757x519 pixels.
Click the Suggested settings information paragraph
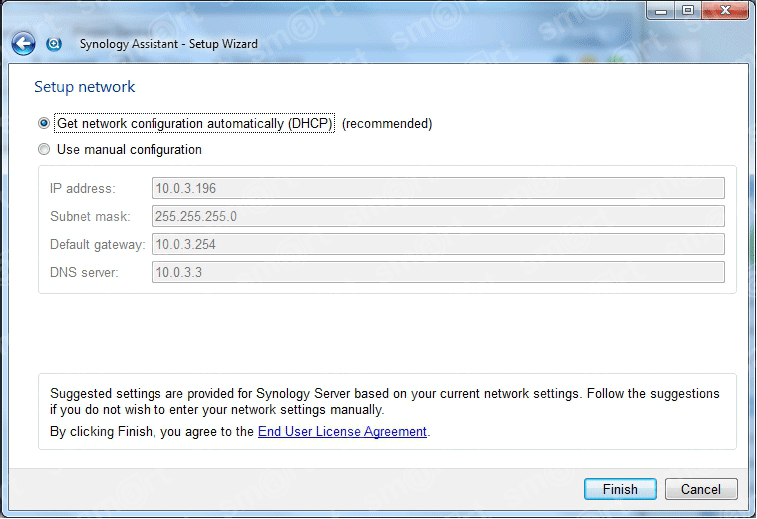coord(385,402)
